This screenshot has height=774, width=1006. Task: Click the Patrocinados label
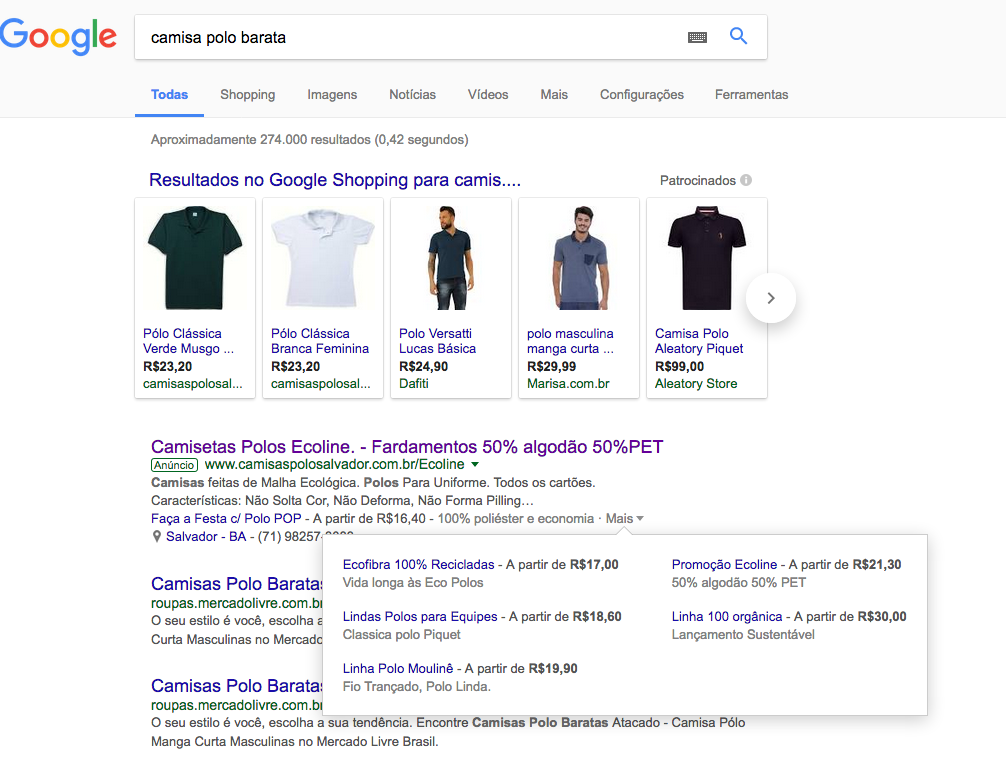[x=697, y=180]
